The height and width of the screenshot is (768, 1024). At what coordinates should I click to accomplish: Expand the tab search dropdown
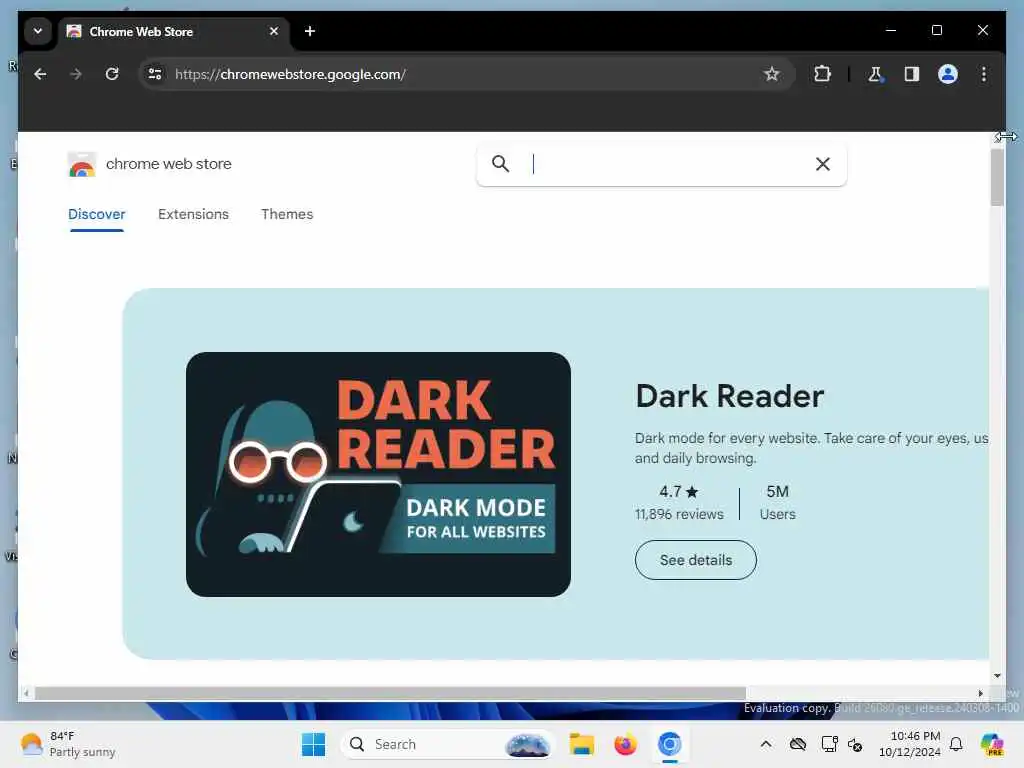pyautogui.click(x=38, y=31)
